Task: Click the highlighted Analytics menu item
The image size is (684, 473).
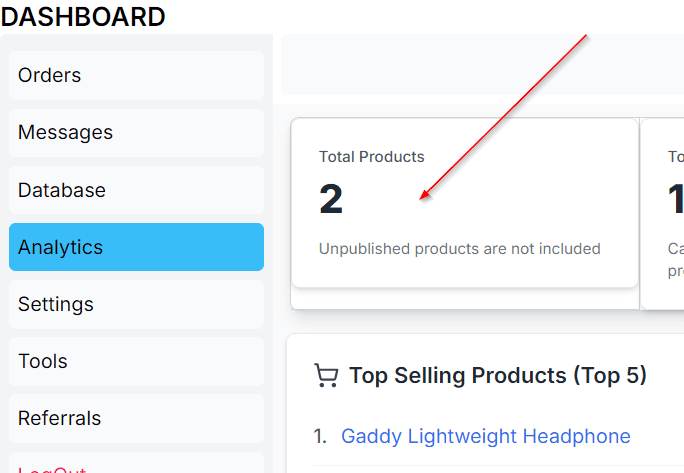Action: click(x=136, y=247)
